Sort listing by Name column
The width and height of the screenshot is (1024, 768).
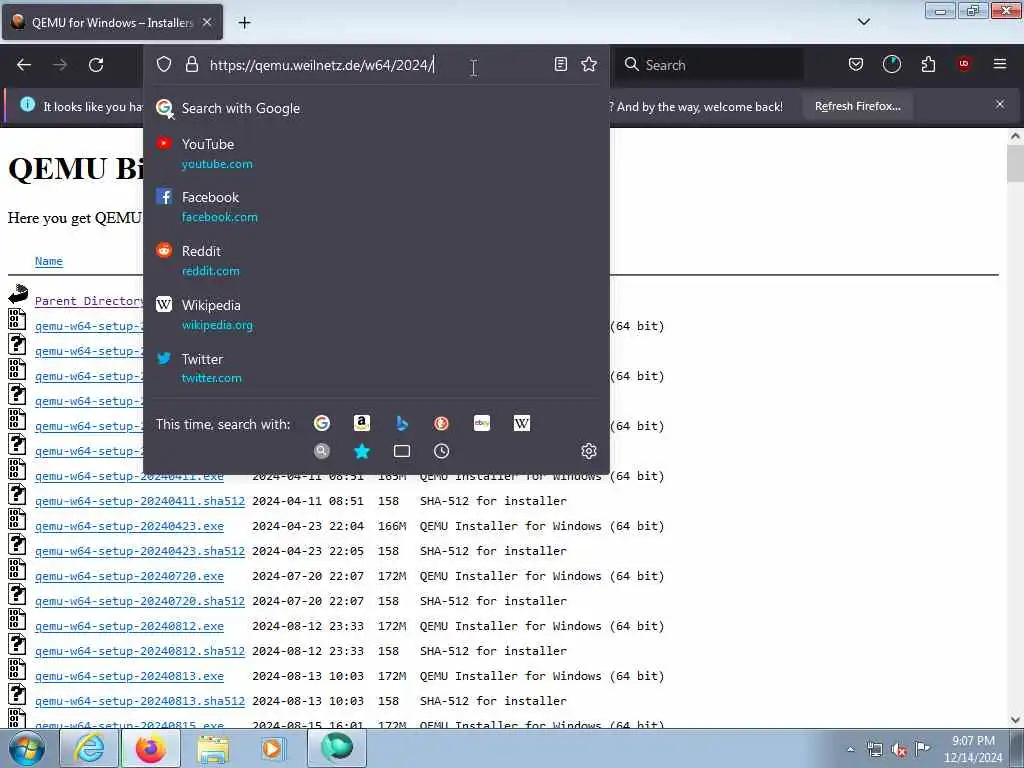click(x=49, y=261)
